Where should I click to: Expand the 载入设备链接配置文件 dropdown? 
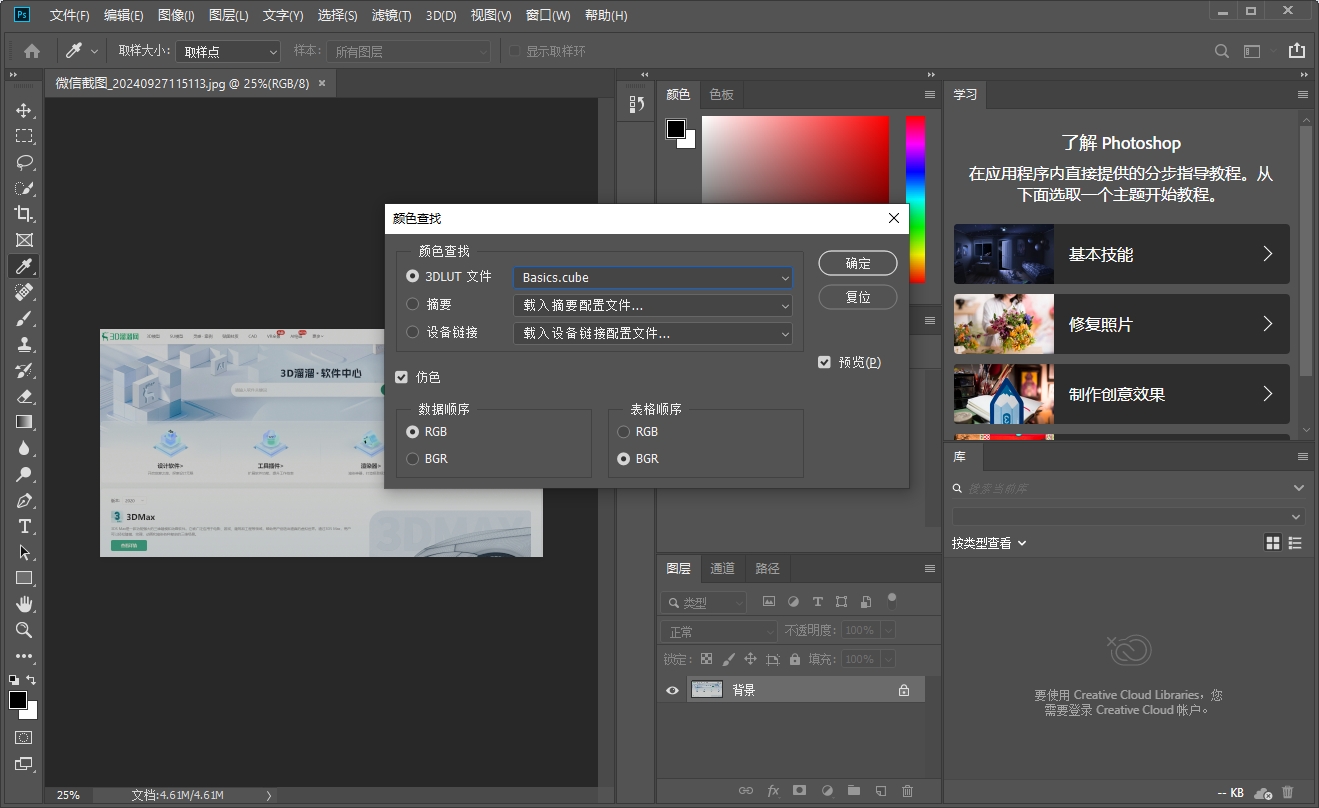[x=652, y=333]
